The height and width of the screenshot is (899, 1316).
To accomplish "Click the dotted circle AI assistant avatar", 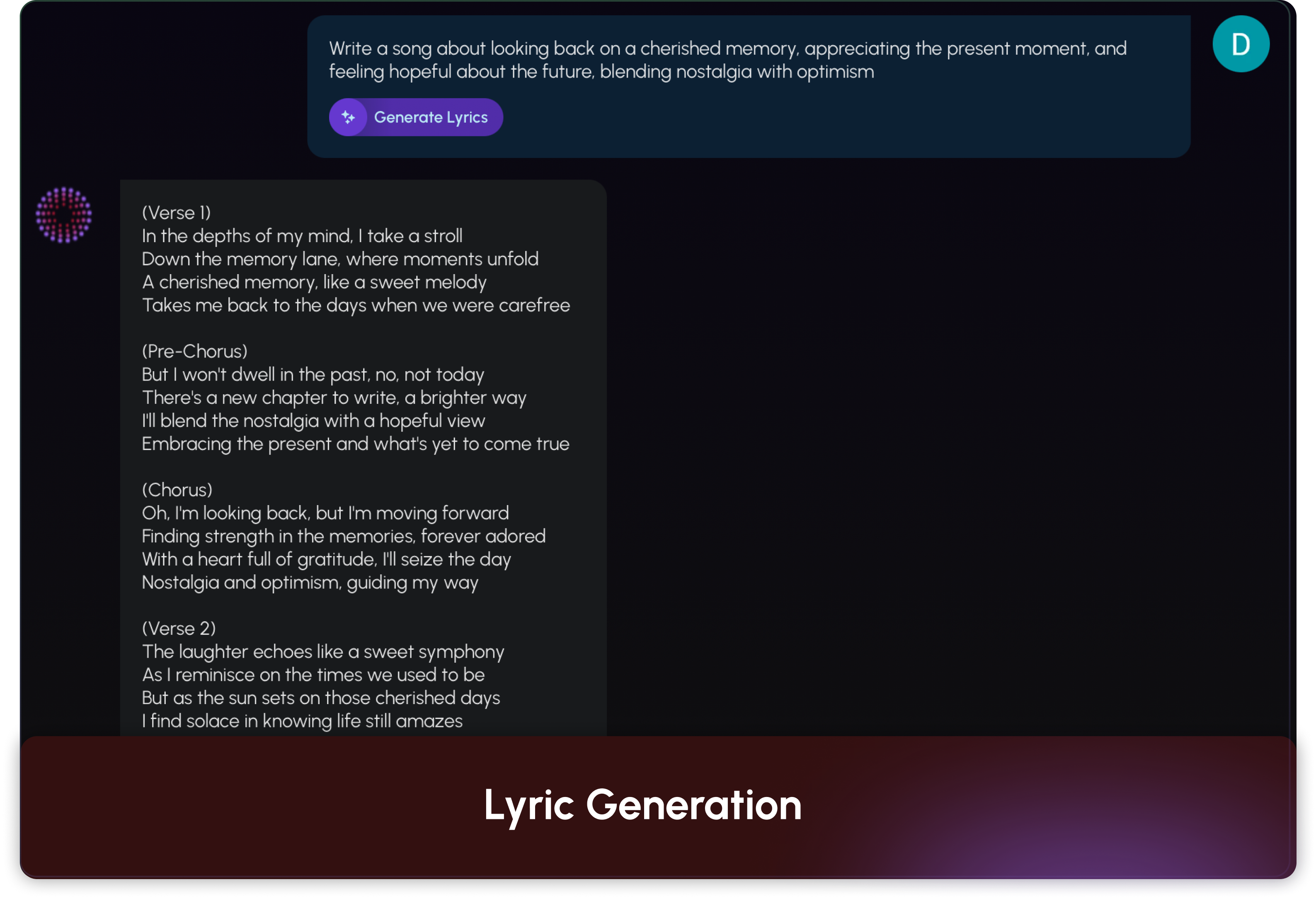I will tap(64, 215).
